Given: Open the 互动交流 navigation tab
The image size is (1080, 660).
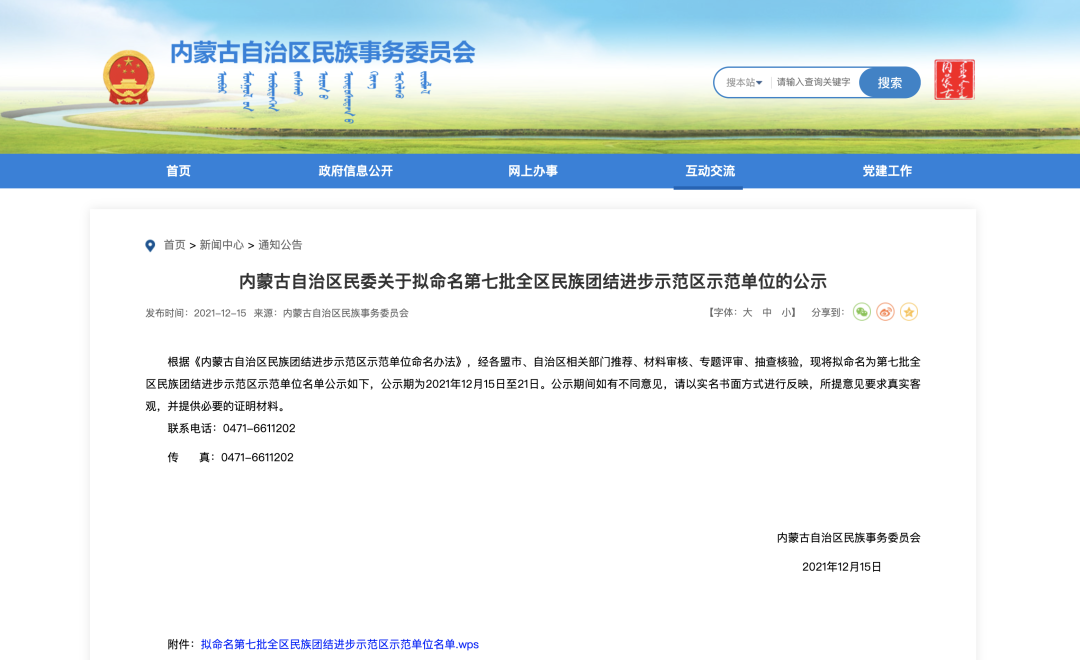Looking at the screenshot, I should [709, 171].
